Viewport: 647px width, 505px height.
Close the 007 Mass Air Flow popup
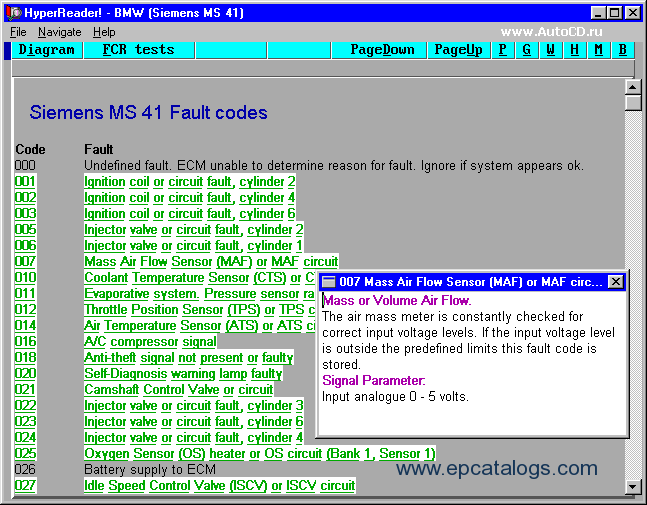tap(615, 282)
